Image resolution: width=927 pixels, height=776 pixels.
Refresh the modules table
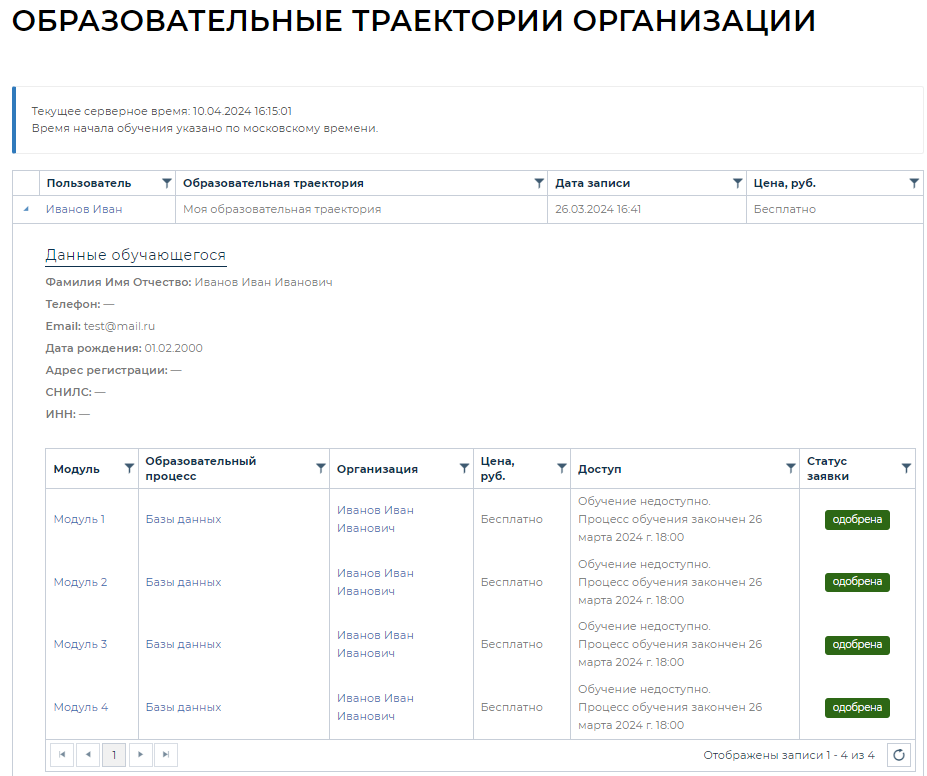click(x=899, y=755)
